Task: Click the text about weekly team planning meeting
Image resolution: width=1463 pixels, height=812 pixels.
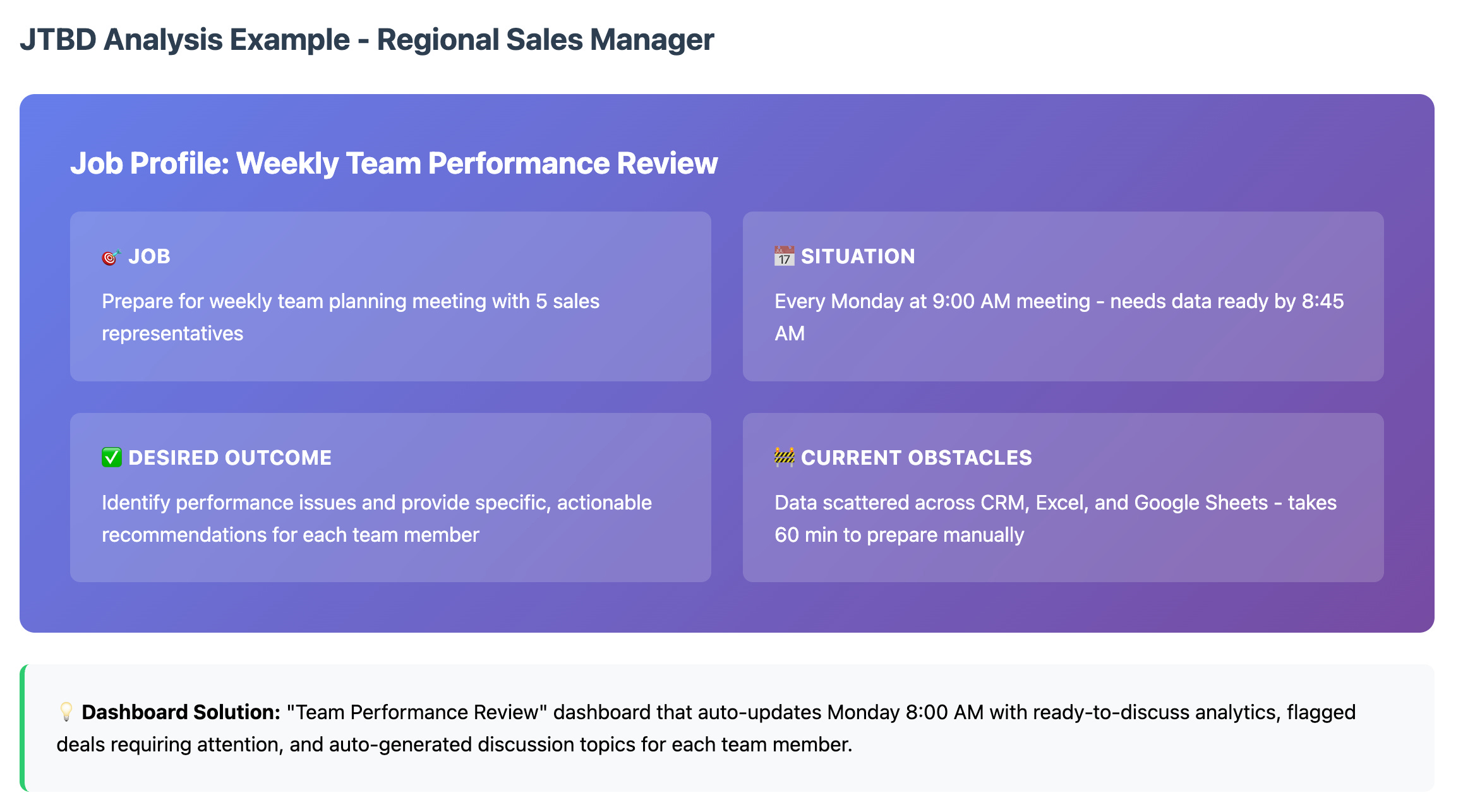Action: (x=351, y=302)
